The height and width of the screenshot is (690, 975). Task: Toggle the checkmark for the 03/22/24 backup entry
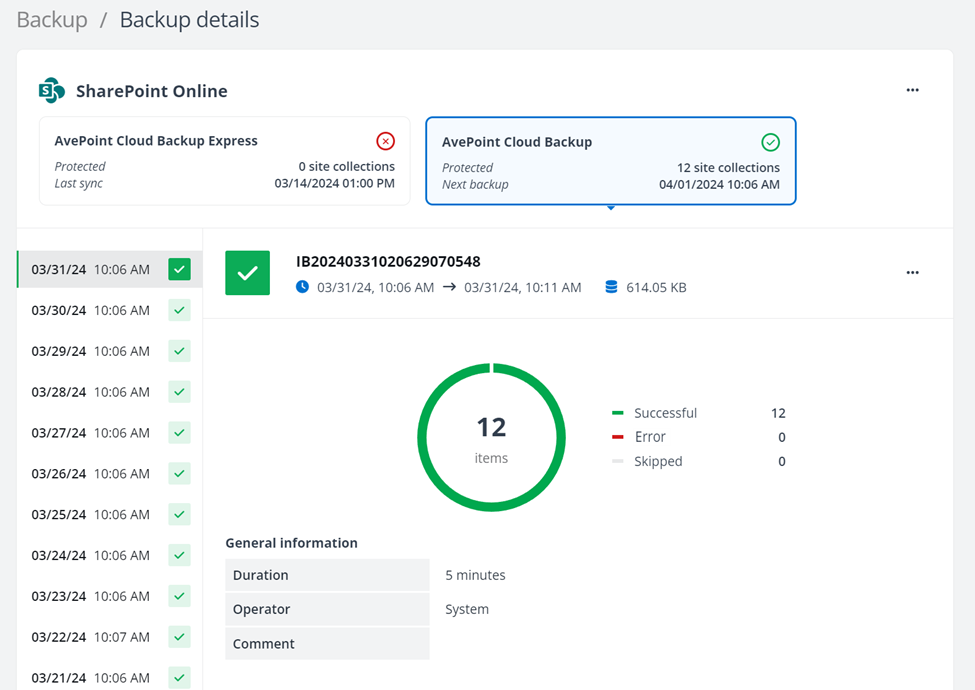[x=179, y=637]
